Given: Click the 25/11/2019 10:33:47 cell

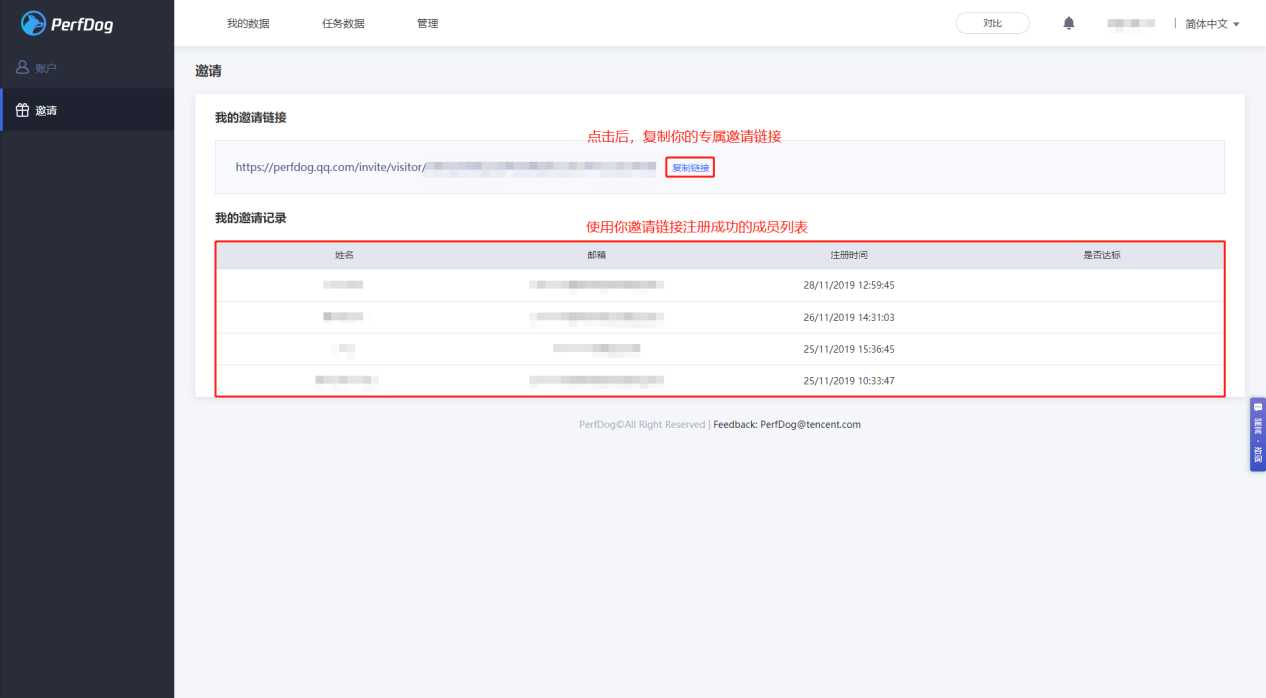Looking at the screenshot, I should point(848,381).
